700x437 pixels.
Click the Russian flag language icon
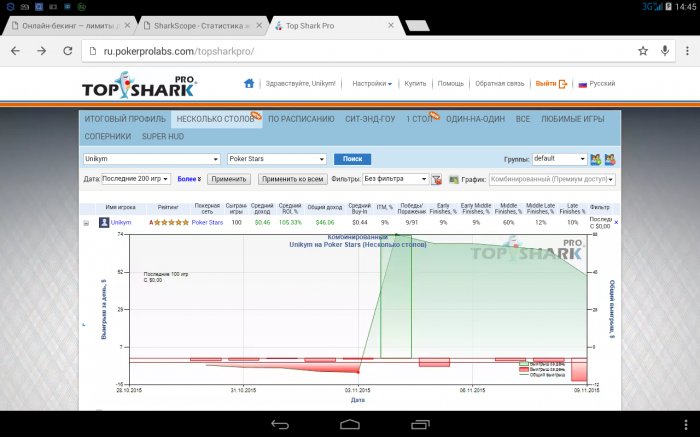tap(583, 84)
